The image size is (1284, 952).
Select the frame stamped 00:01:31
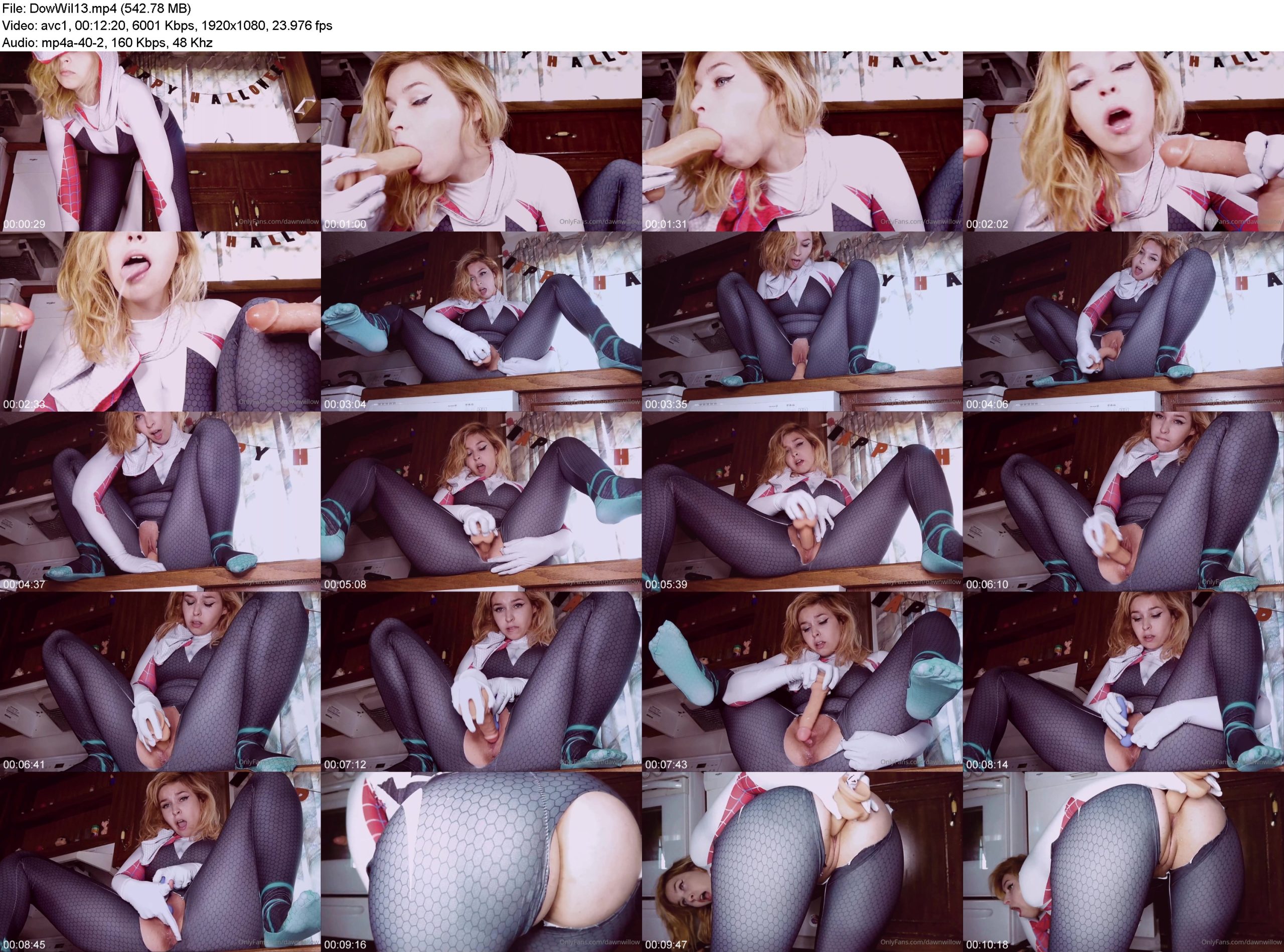point(802,142)
